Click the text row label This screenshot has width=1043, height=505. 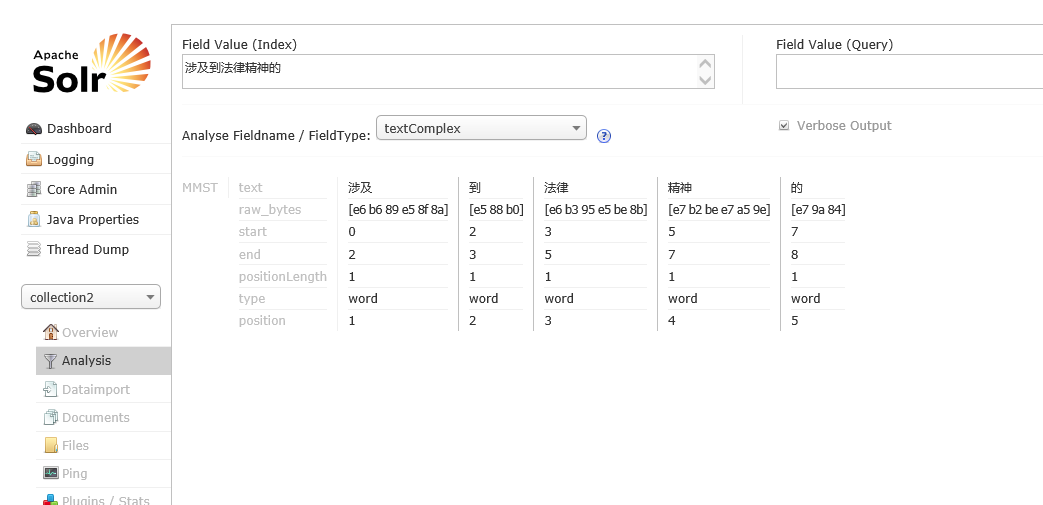pos(251,188)
